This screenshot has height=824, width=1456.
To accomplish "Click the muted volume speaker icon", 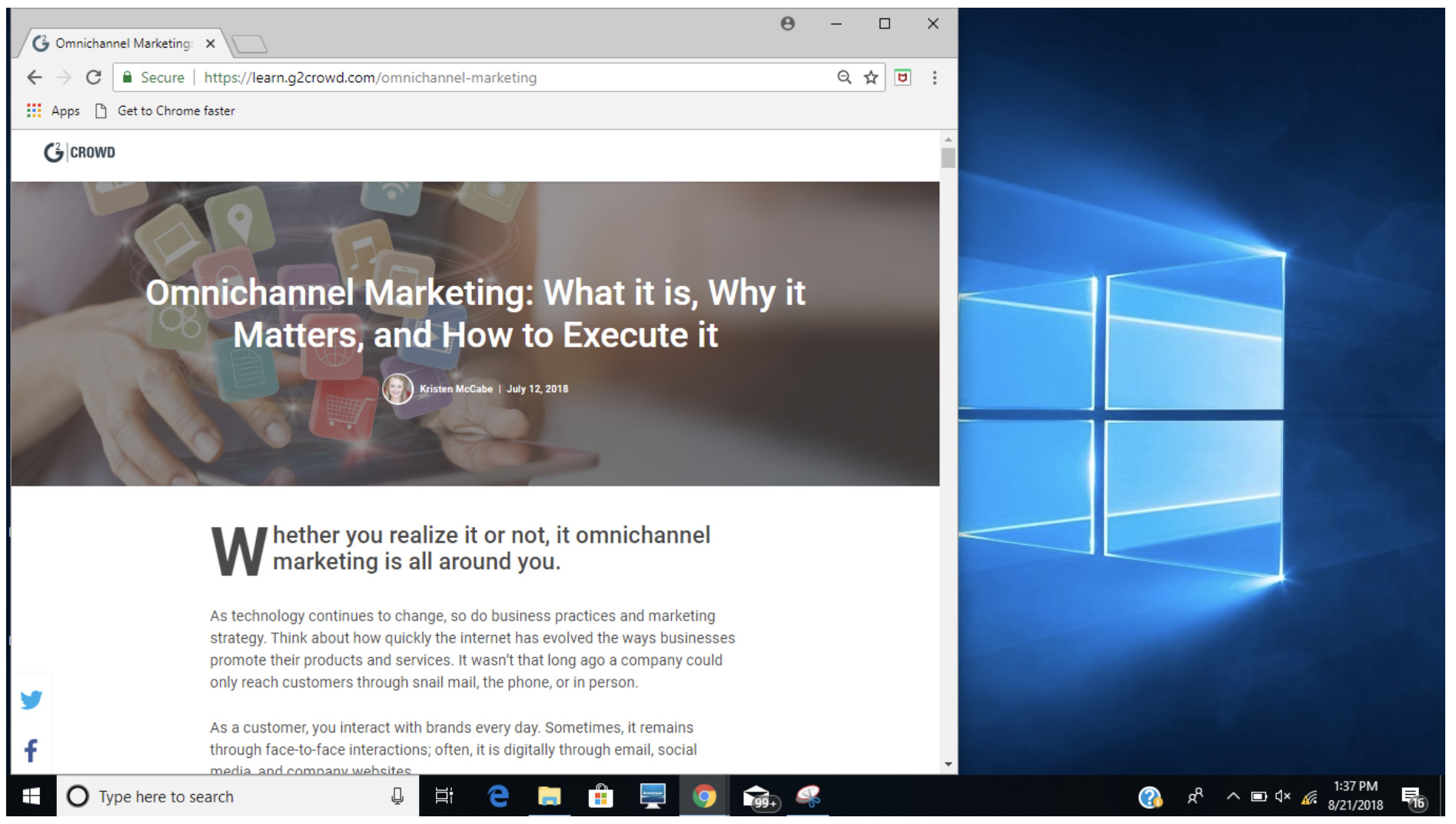I will tap(1283, 796).
